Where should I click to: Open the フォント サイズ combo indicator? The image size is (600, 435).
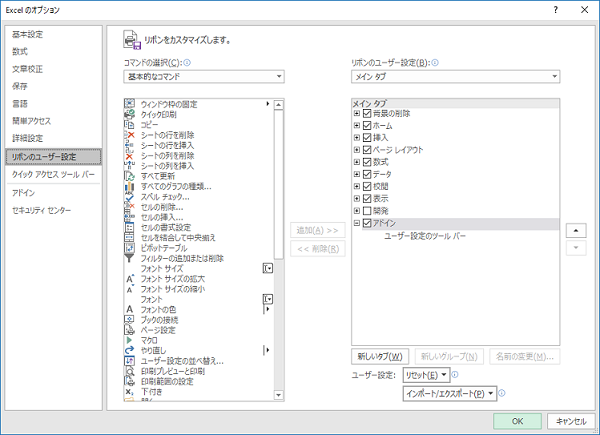click(267, 269)
